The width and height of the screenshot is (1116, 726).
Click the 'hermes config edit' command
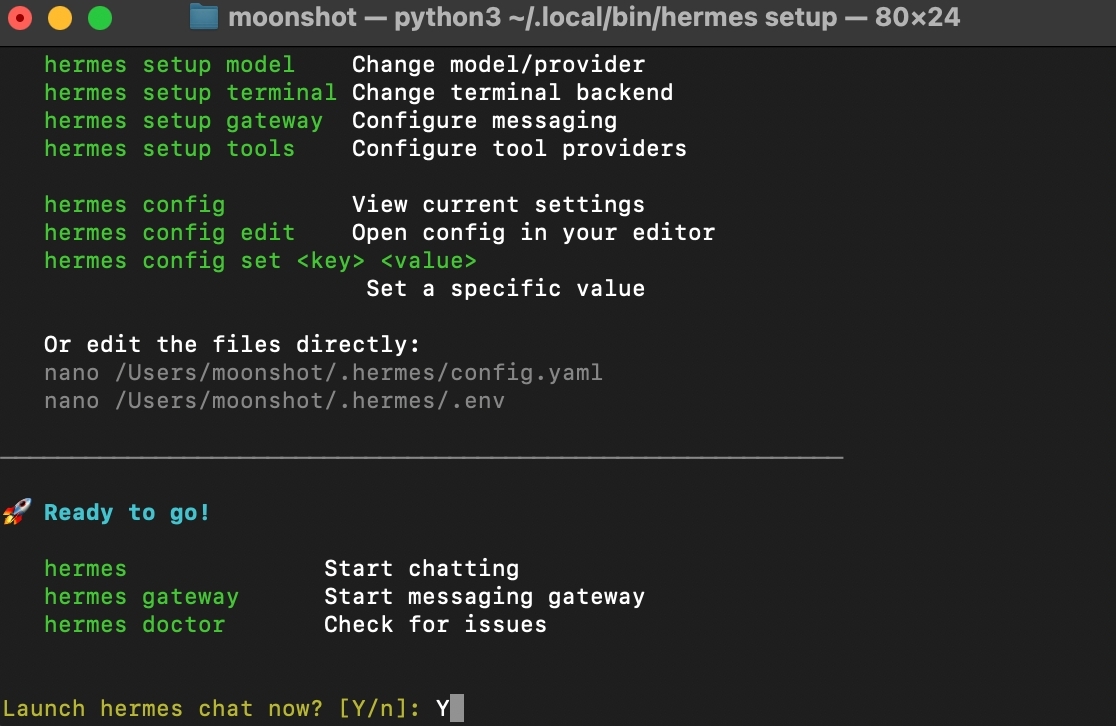[169, 233]
